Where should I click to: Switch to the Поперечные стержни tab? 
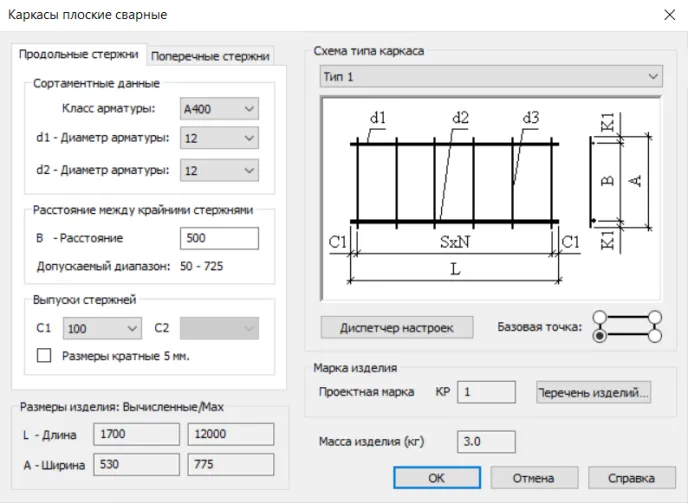point(211,57)
